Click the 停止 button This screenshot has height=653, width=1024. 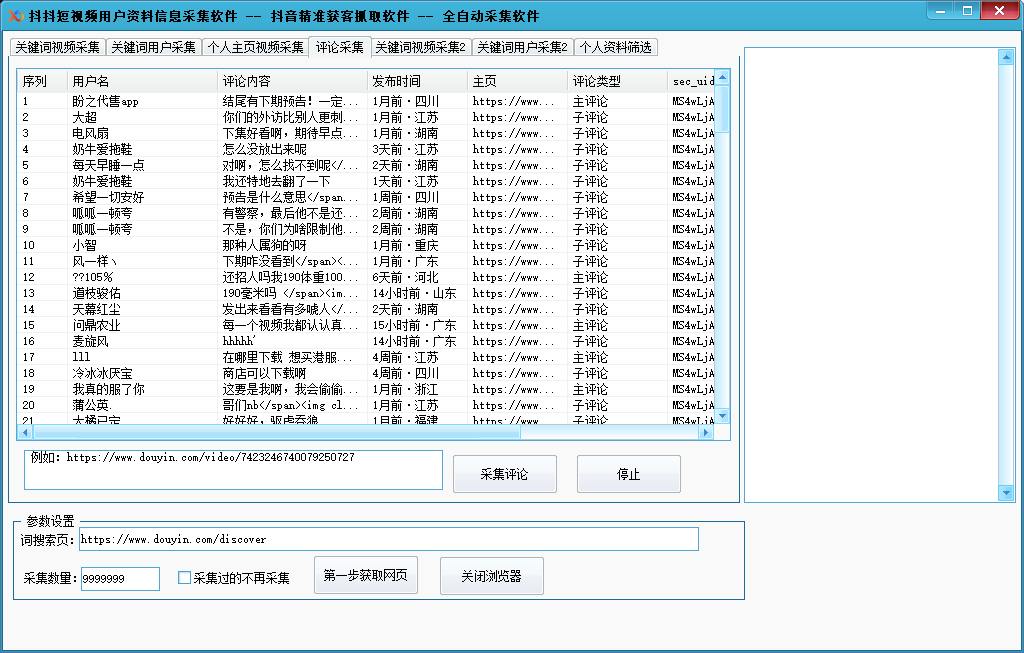[x=628, y=474]
